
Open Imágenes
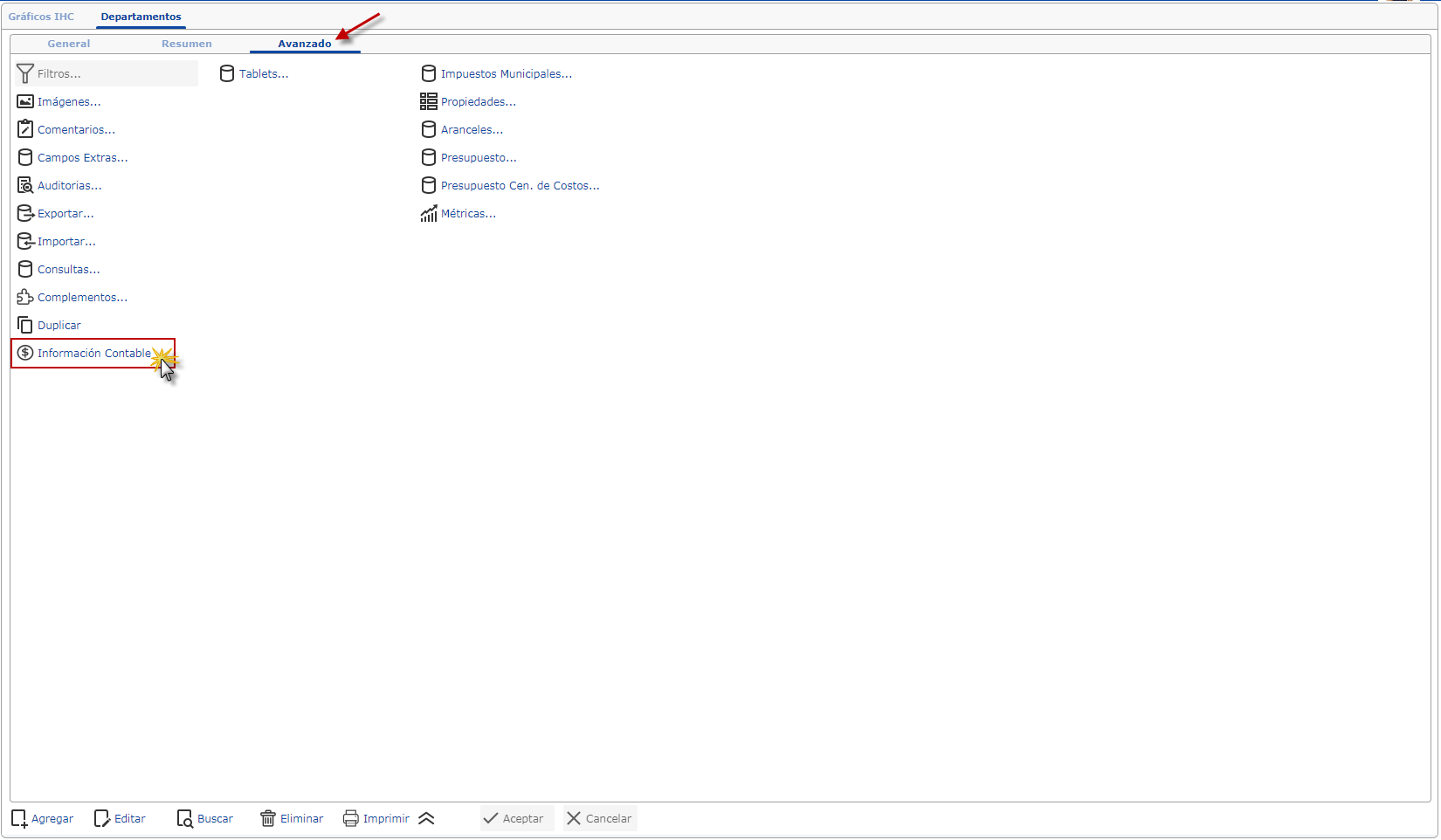pos(69,102)
